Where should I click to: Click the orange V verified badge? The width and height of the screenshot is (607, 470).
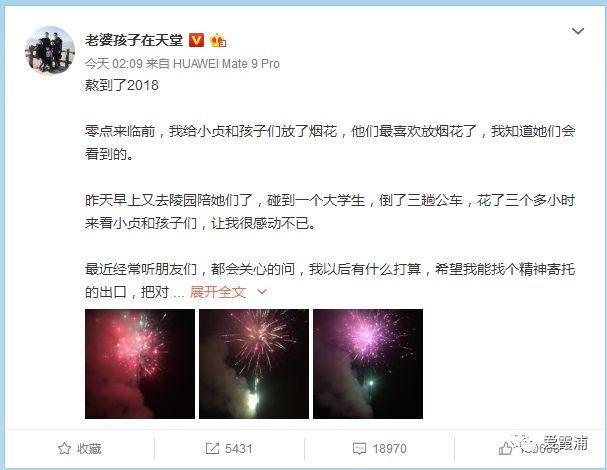(x=196, y=40)
